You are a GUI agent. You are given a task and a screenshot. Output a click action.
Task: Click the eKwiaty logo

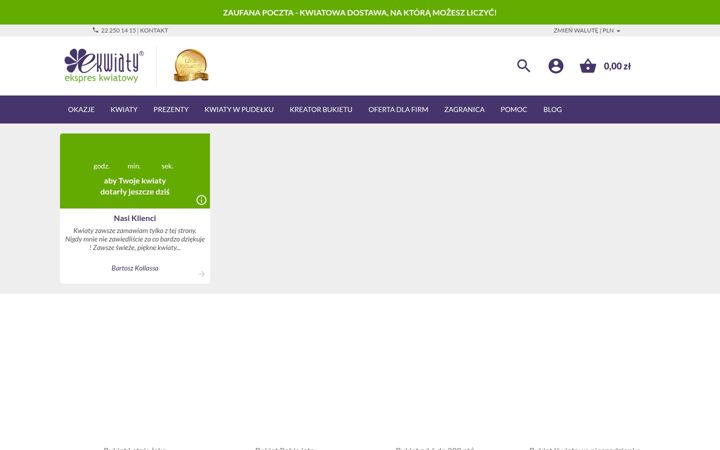click(x=104, y=66)
